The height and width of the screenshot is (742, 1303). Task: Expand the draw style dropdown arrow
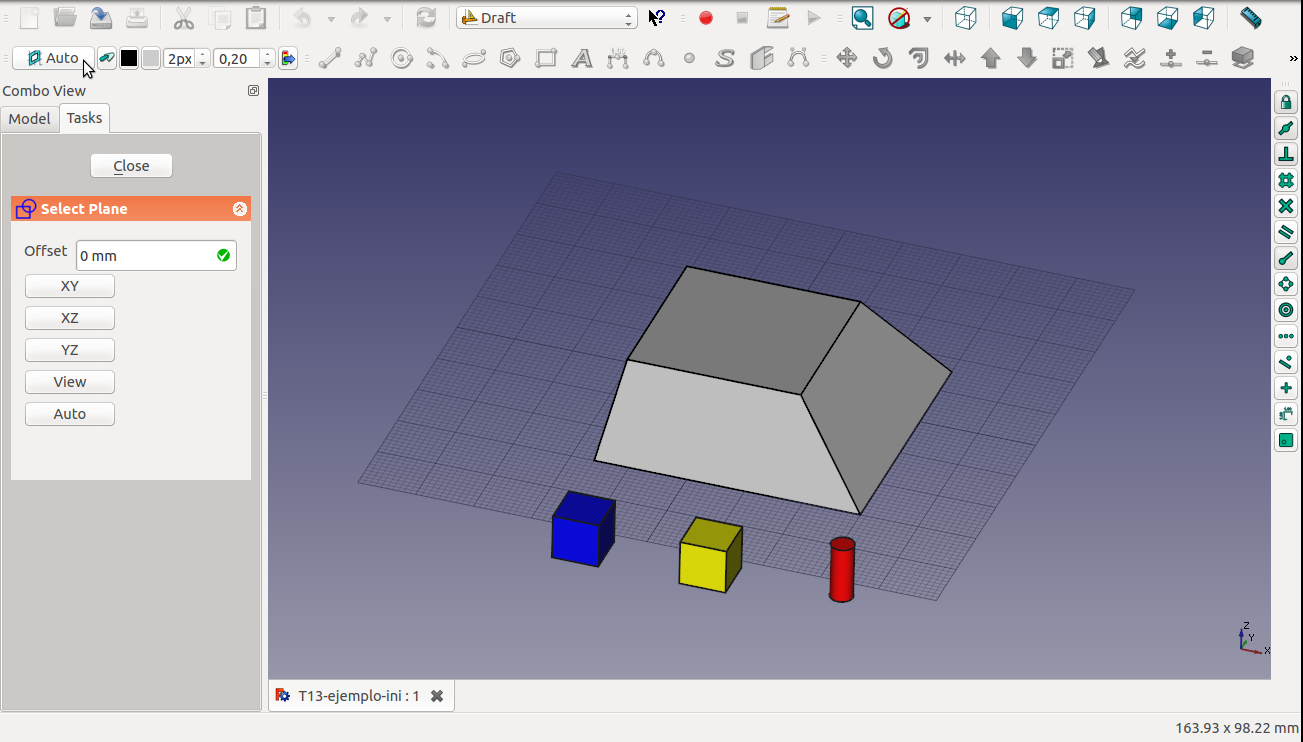coord(927,19)
